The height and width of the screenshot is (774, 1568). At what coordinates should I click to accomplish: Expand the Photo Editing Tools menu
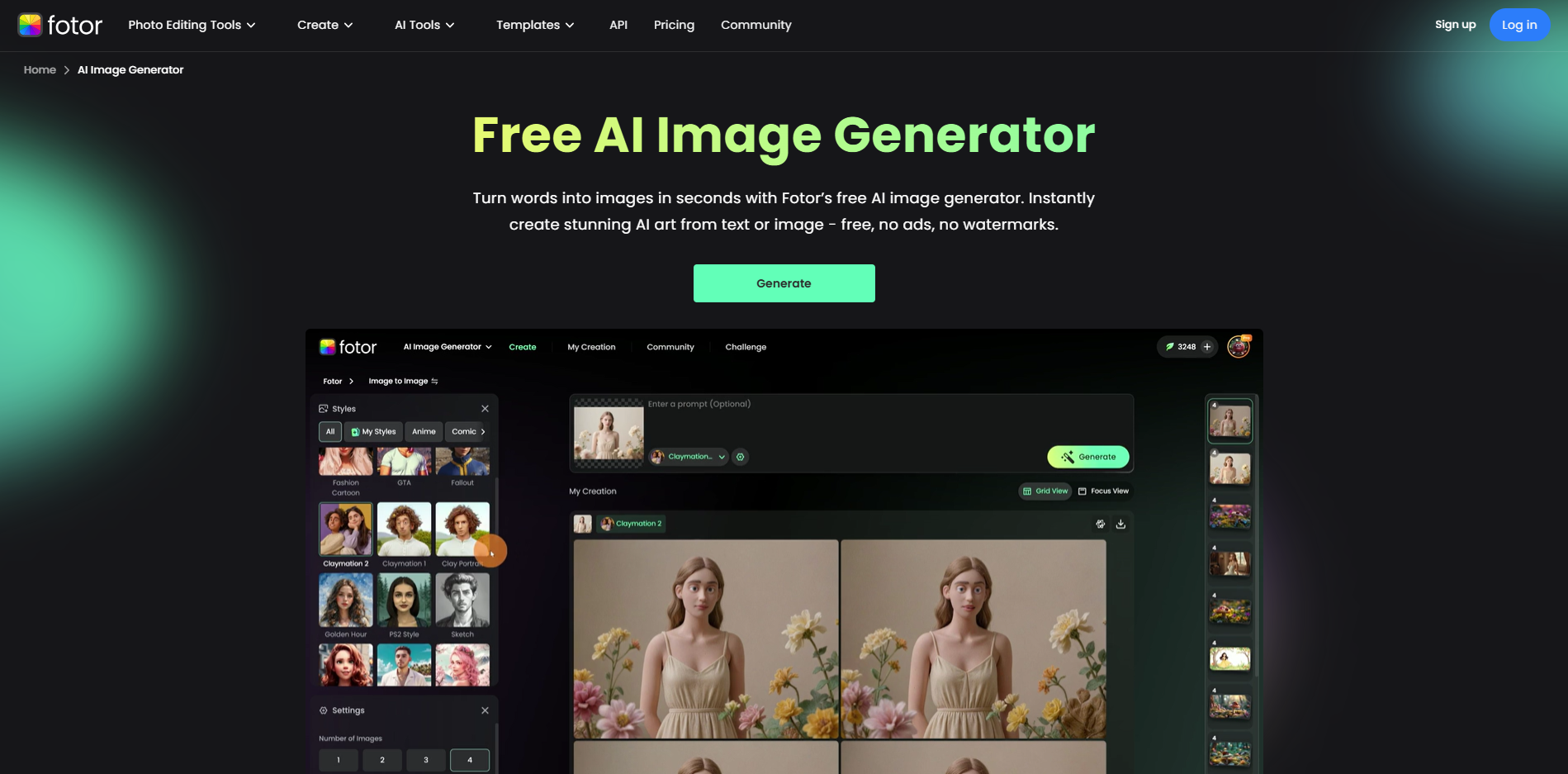pyautogui.click(x=192, y=25)
